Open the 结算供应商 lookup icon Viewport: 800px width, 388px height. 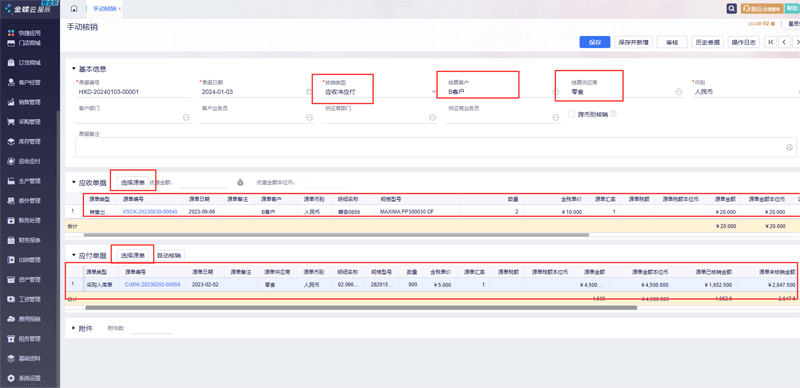(x=679, y=92)
